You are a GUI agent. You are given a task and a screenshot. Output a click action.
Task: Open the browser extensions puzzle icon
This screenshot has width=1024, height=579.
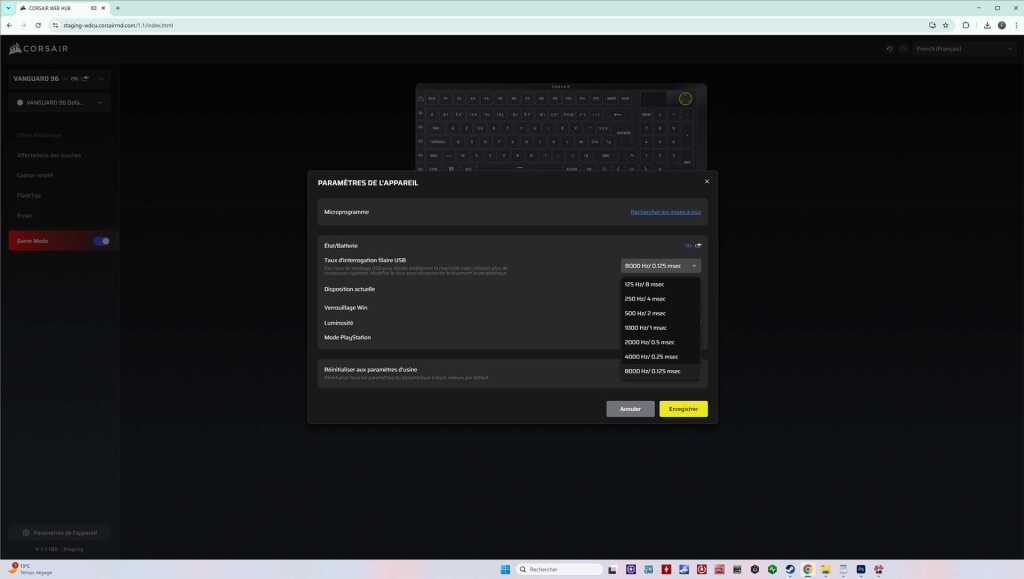pos(966,25)
